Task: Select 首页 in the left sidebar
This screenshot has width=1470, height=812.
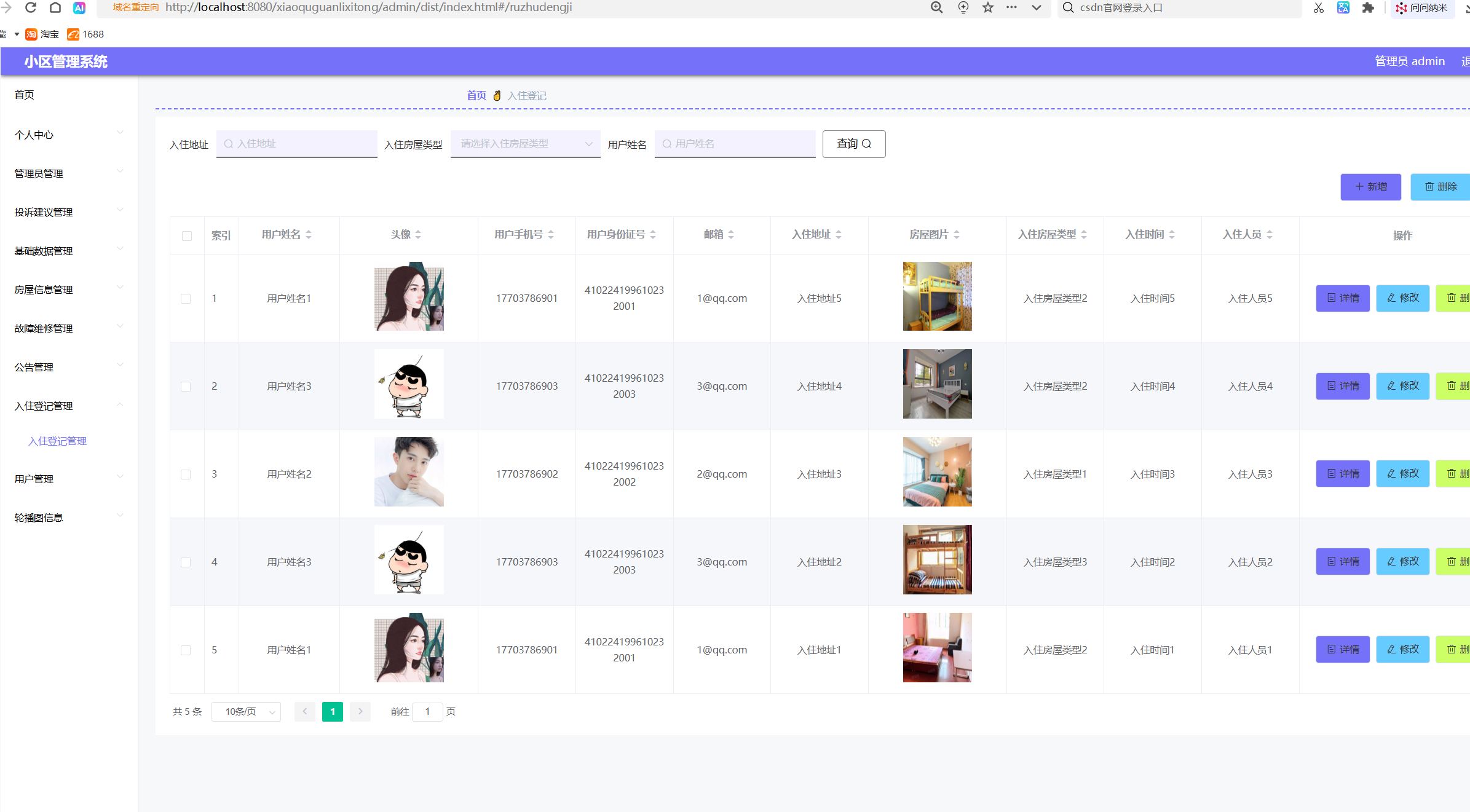Action: click(24, 94)
